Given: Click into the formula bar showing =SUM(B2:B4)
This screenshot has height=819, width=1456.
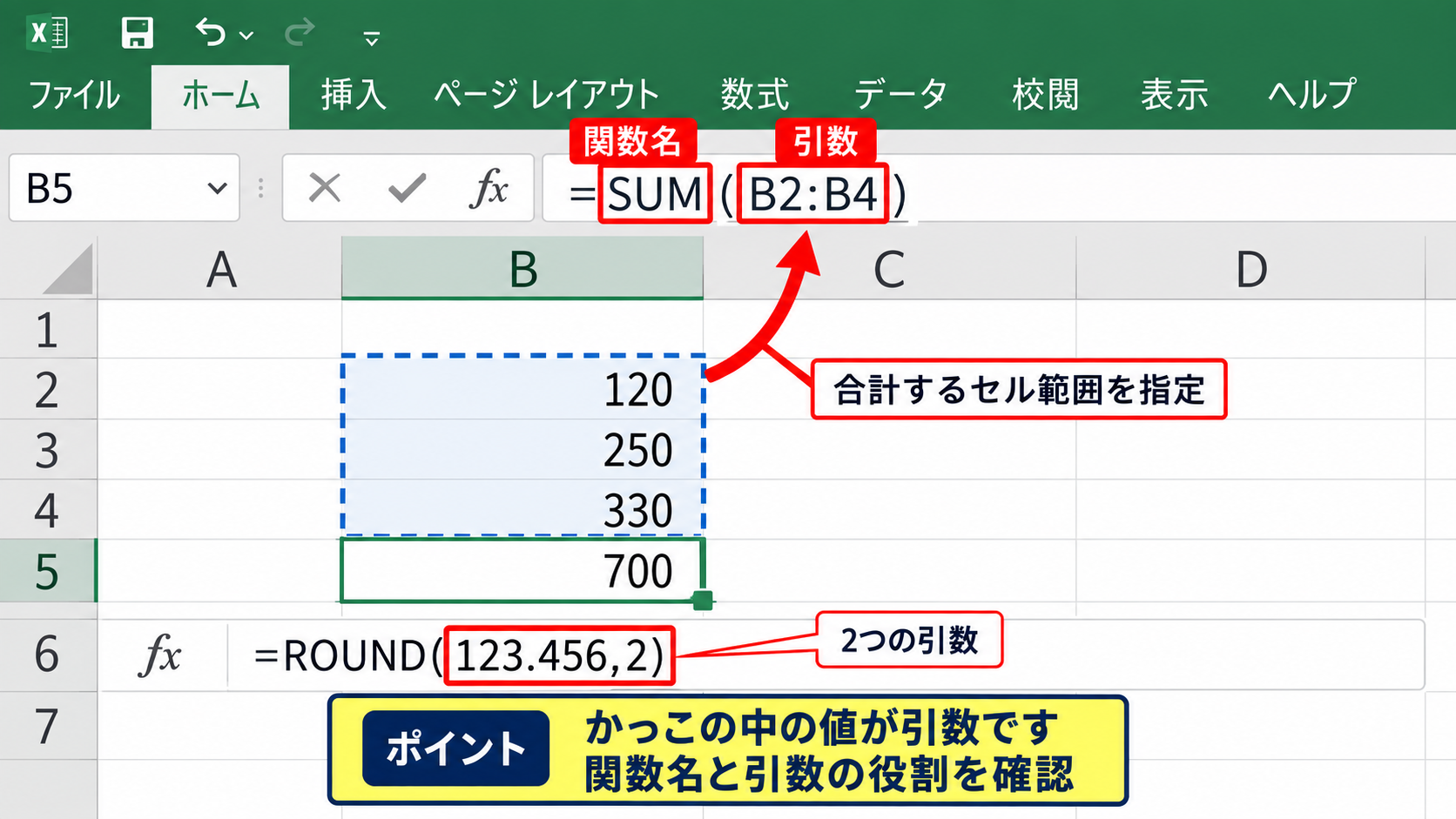Looking at the screenshot, I should point(999,189).
